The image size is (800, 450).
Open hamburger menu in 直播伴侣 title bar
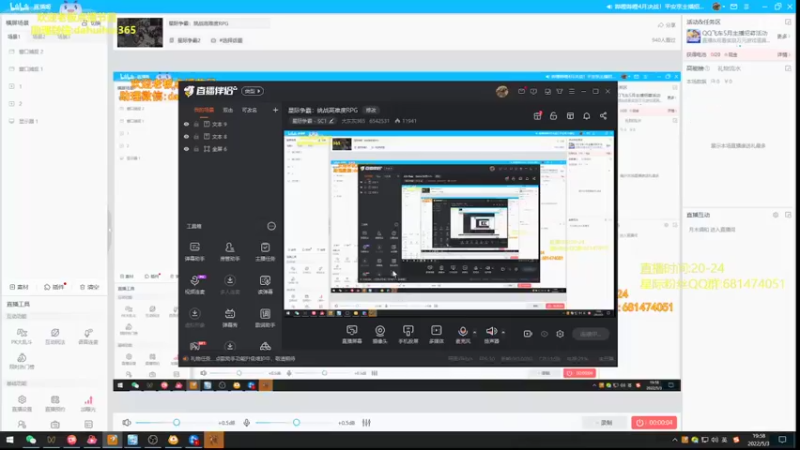coord(571,91)
